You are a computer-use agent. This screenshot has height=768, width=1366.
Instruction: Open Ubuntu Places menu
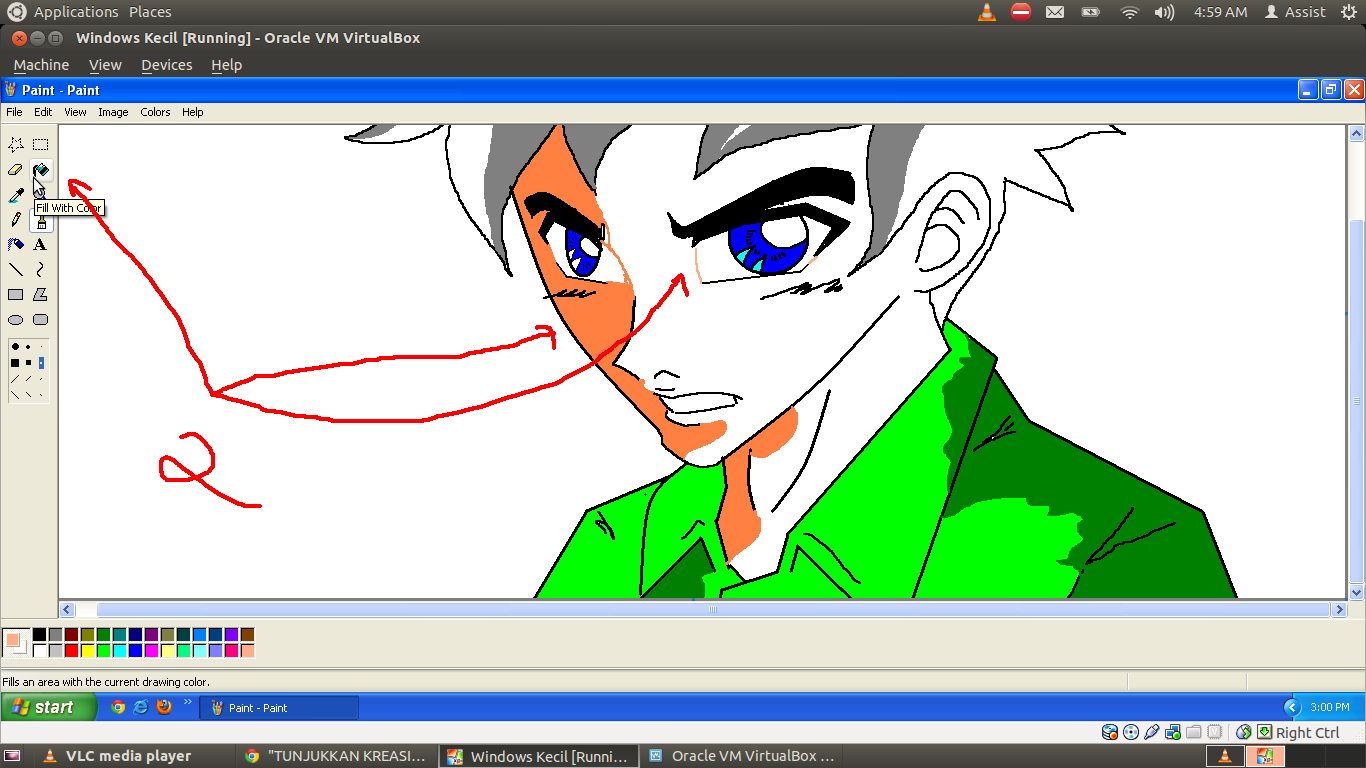[150, 12]
